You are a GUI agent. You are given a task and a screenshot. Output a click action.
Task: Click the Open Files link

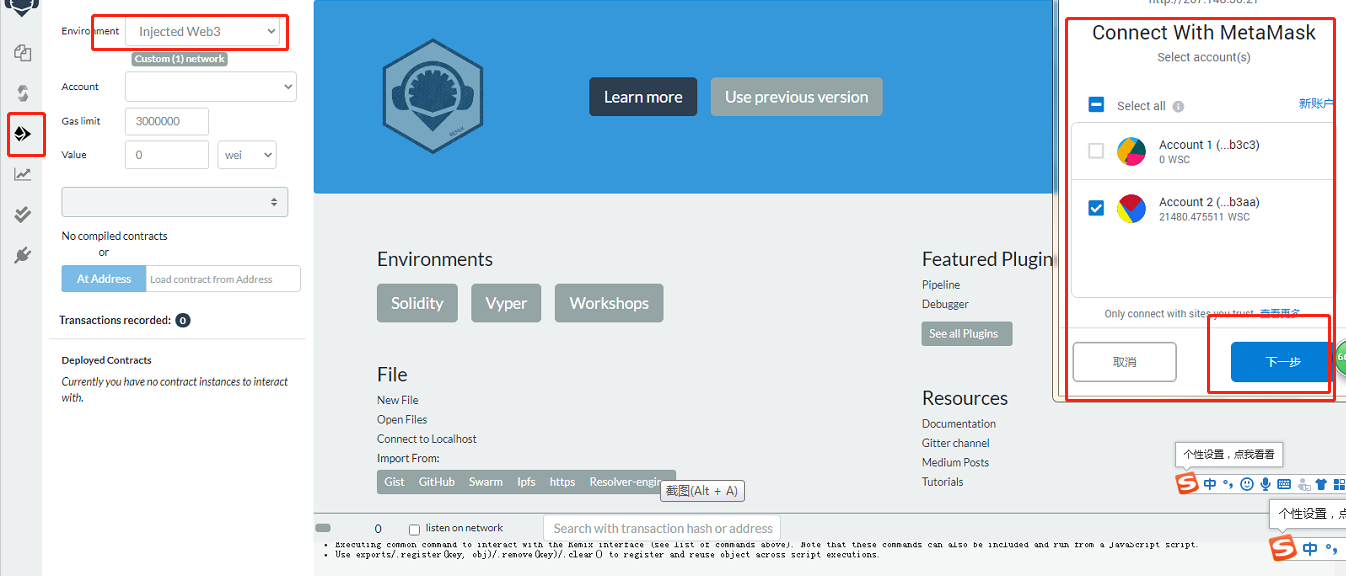pyautogui.click(x=402, y=420)
